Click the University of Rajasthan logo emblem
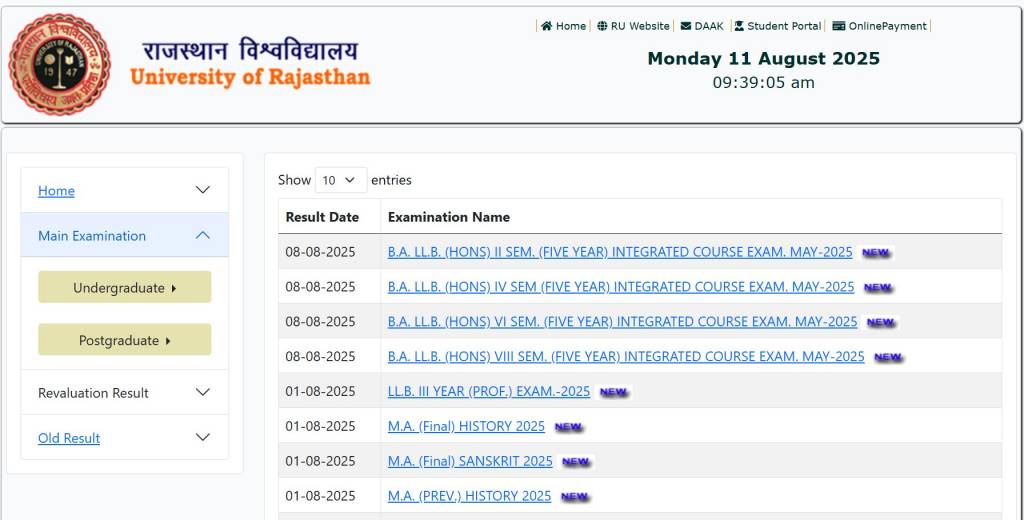Image resolution: width=1024 pixels, height=520 pixels. pyautogui.click(x=60, y=64)
